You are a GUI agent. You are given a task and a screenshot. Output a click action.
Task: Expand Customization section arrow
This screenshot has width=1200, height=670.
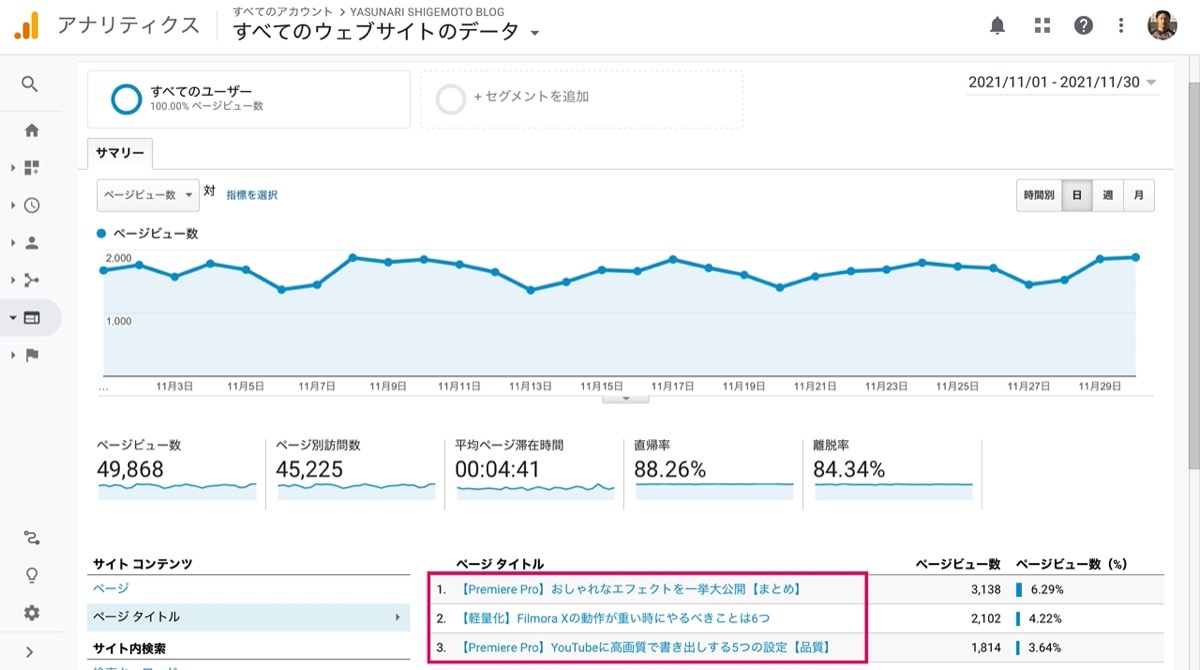click(13, 167)
